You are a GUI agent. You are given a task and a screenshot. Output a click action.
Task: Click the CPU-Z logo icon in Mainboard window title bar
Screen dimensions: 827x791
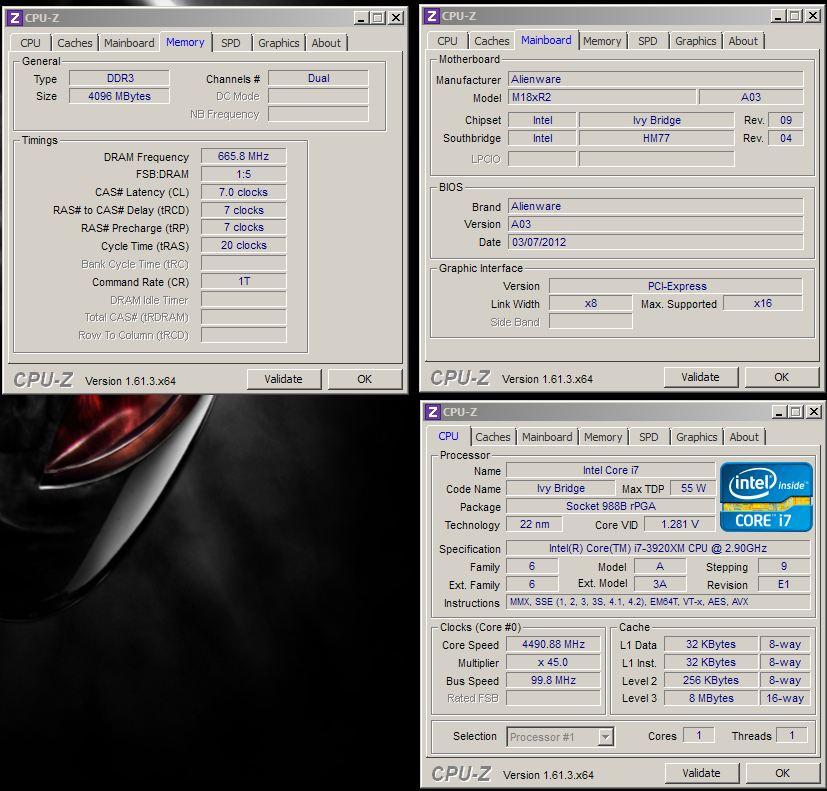click(432, 16)
